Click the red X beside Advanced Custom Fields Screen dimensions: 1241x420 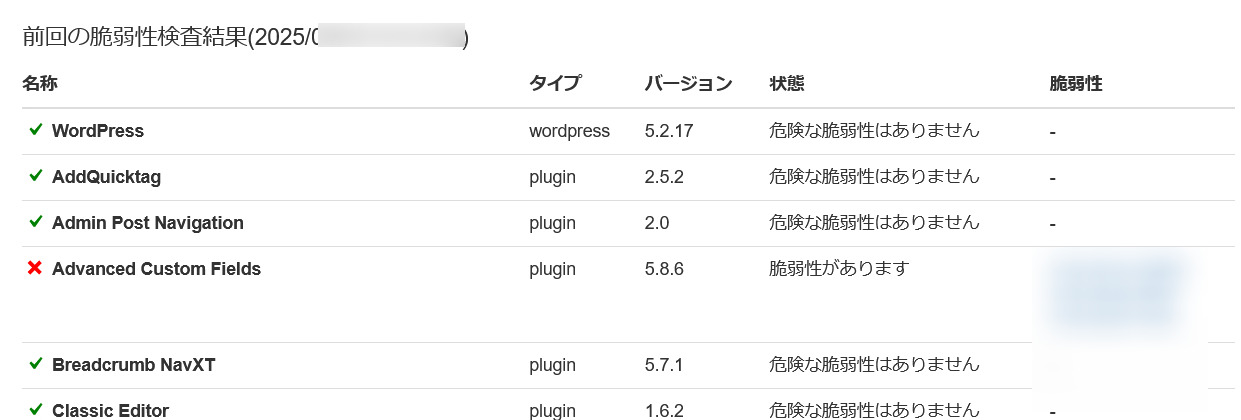click(x=35, y=268)
